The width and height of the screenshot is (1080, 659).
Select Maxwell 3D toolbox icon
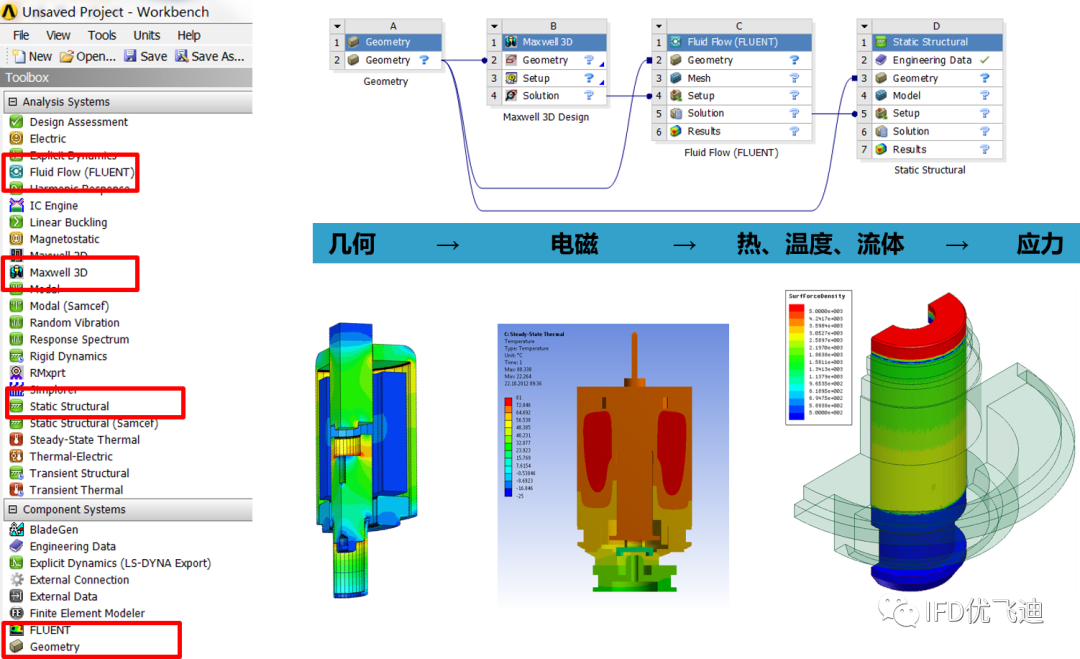17,273
